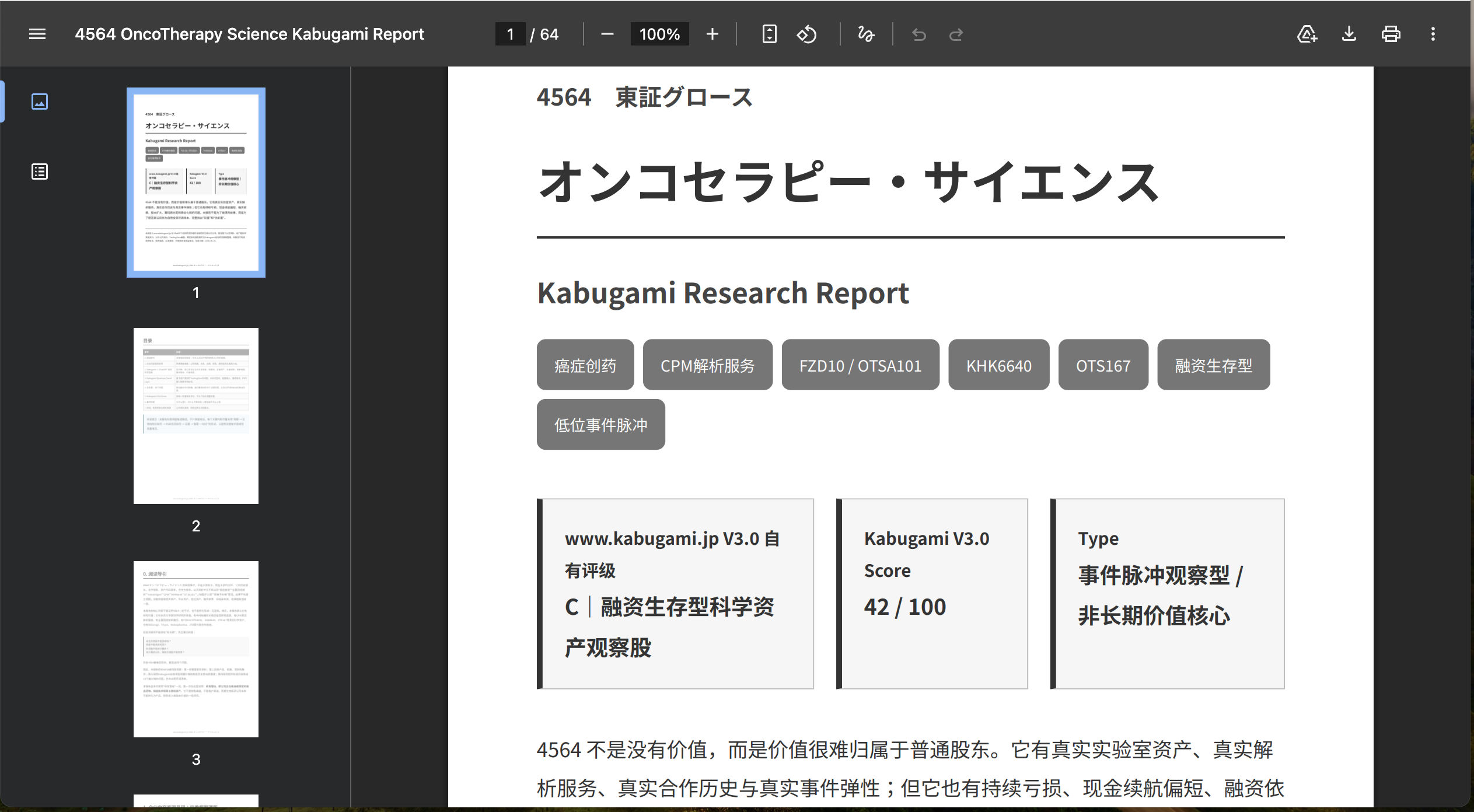The image size is (1474, 812).
Task: Save the PDF to Google Drive
Action: tap(1307, 34)
